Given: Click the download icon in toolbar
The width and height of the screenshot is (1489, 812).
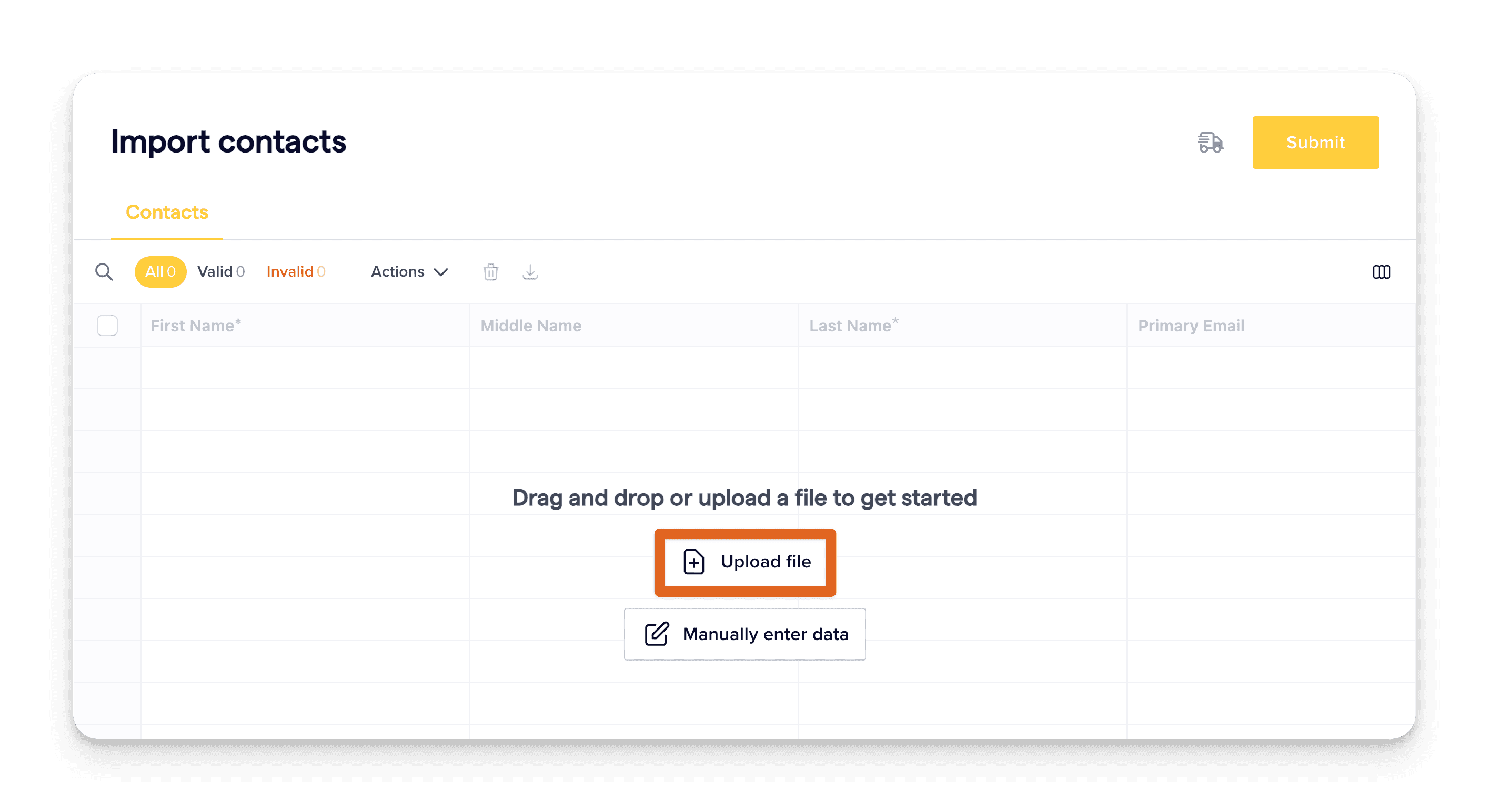Looking at the screenshot, I should coord(530,271).
